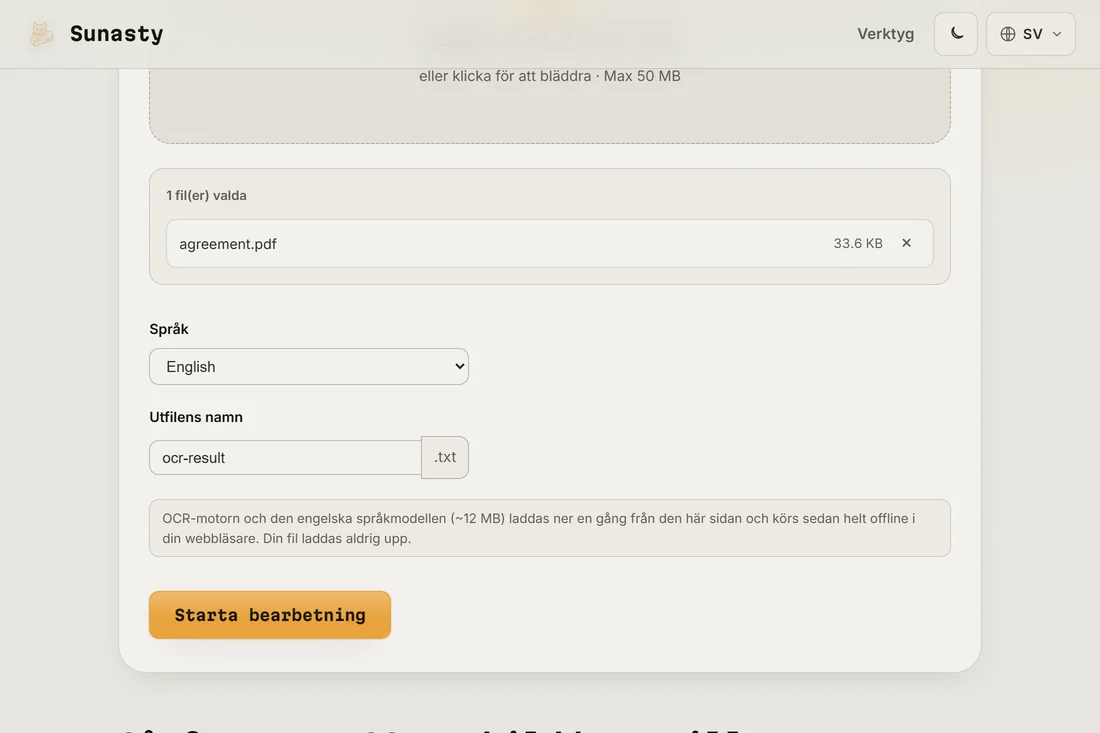Click the 33.6 KB file size text
This screenshot has height=733, width=1100.
click(x=857, y=243)
